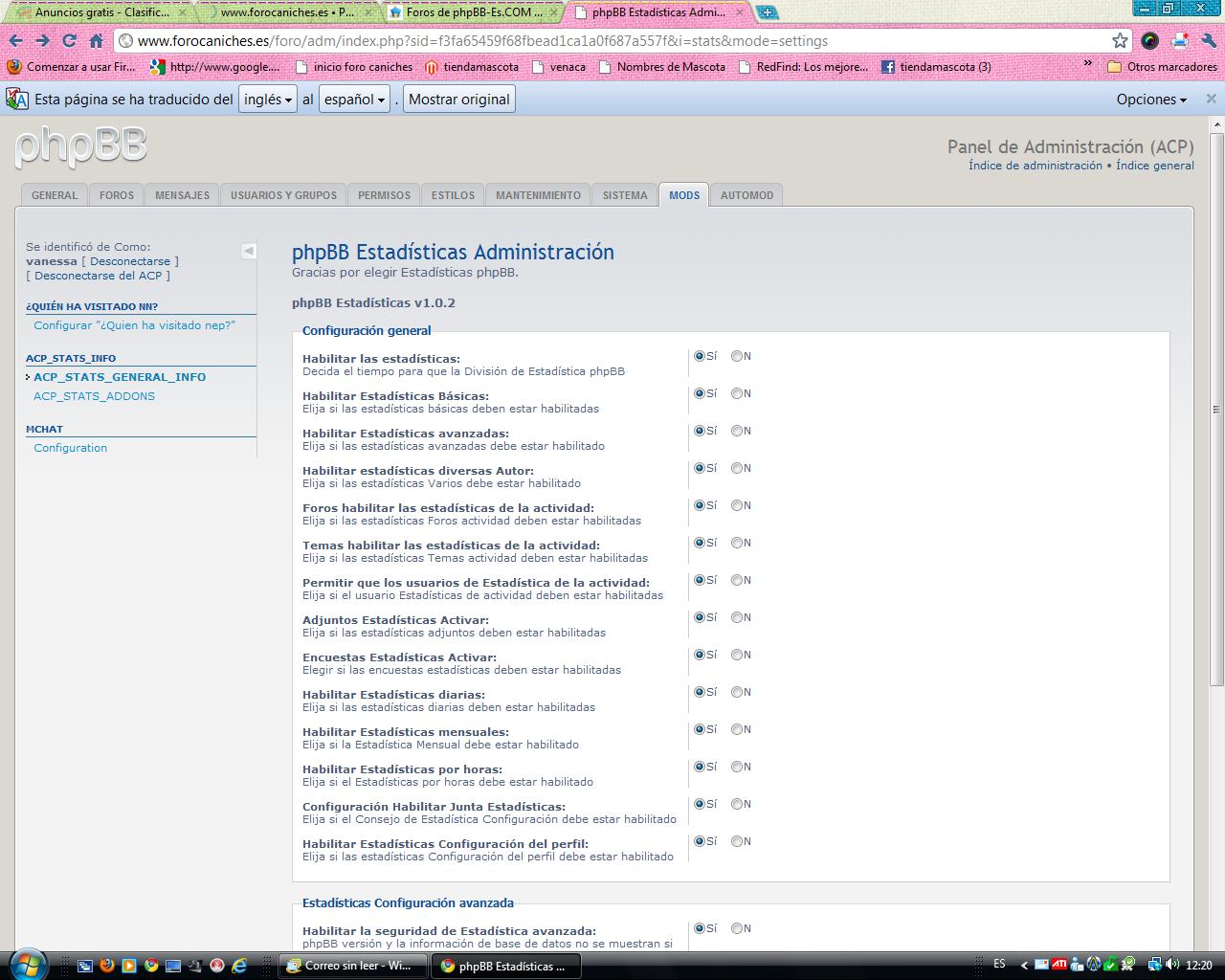
Task: Open the browser home page icon
Action: pos(96,41)
